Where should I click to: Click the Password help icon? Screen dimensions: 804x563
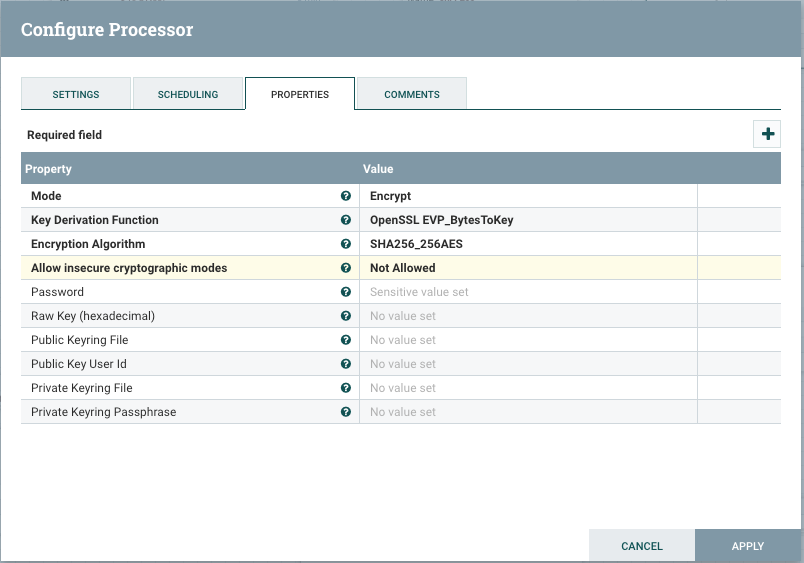click(346, 292)
